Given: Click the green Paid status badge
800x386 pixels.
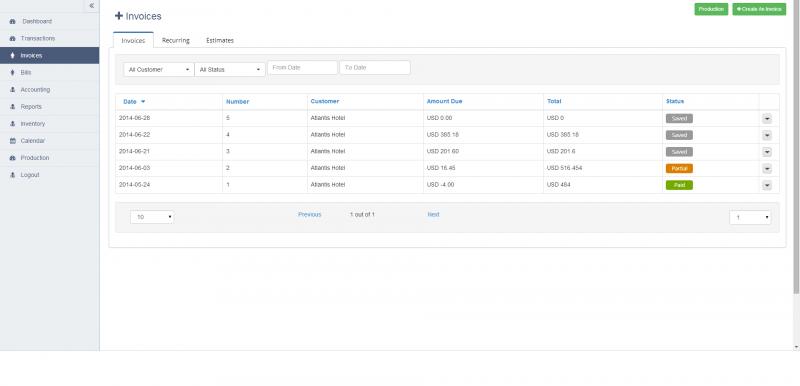Looking at the screenshot, I should 679,185.
